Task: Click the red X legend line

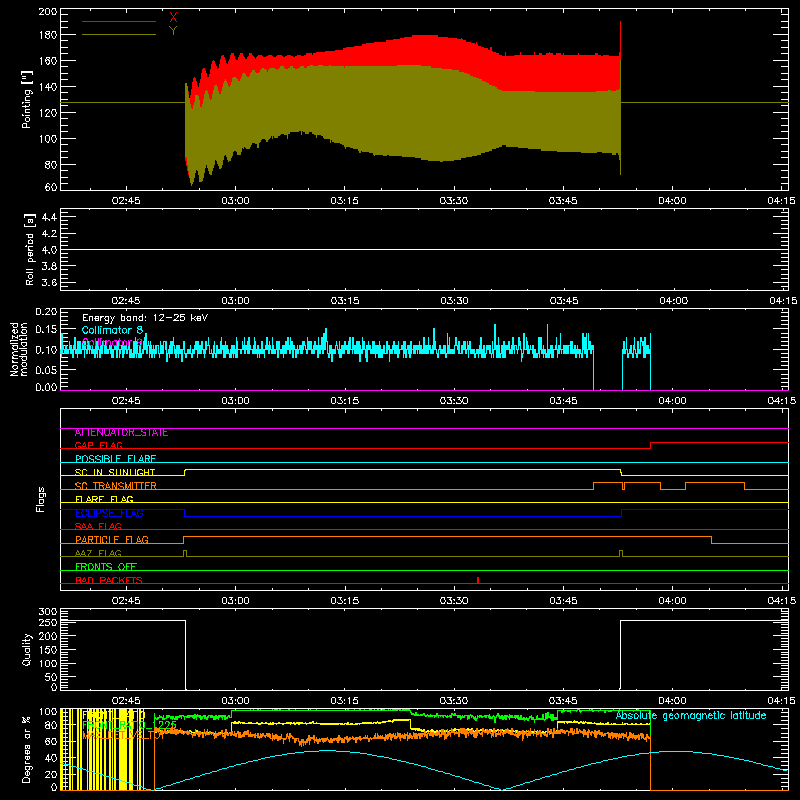Action: tap(119, 21)
